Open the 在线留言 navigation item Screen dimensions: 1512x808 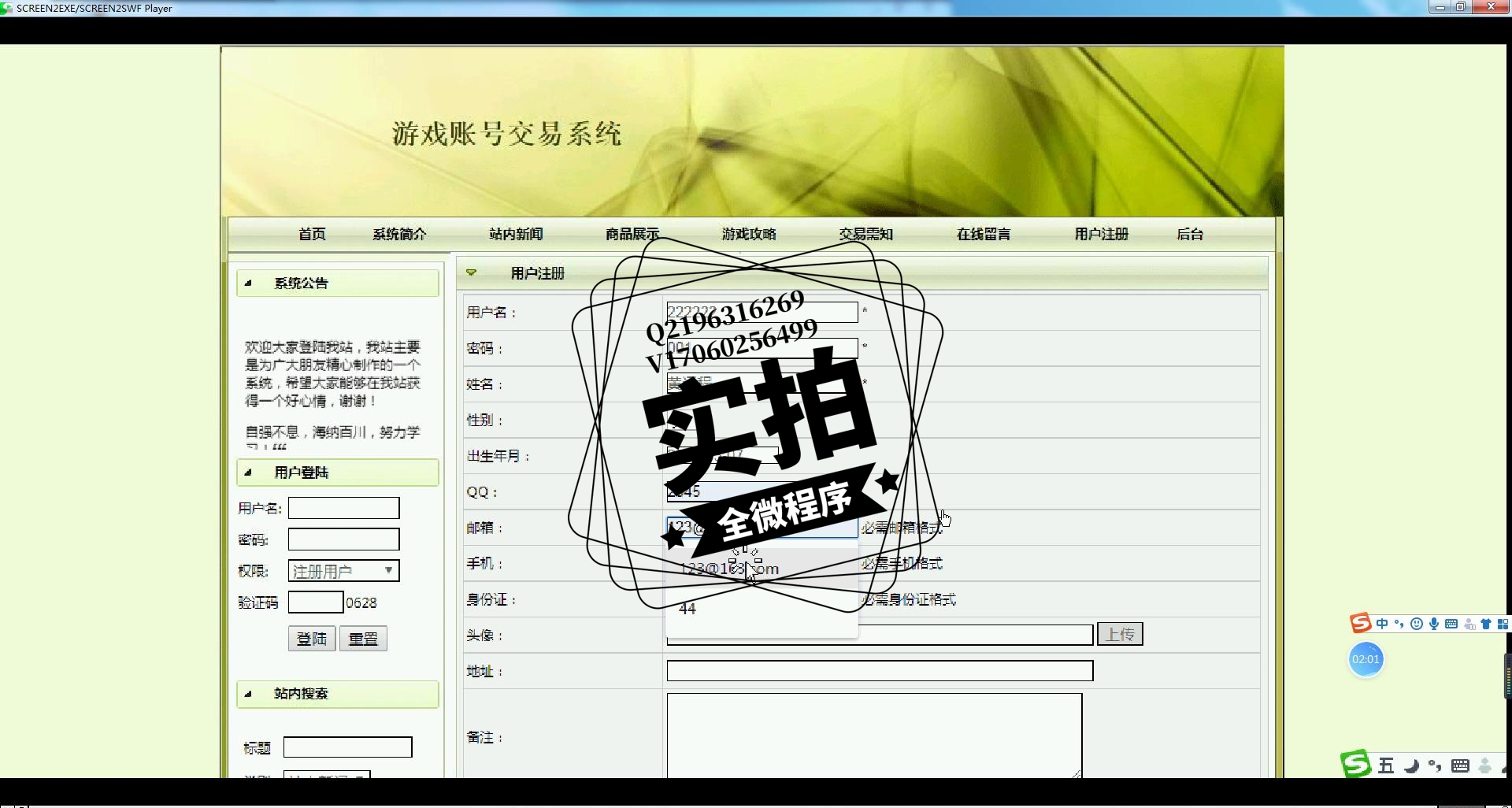984,234
